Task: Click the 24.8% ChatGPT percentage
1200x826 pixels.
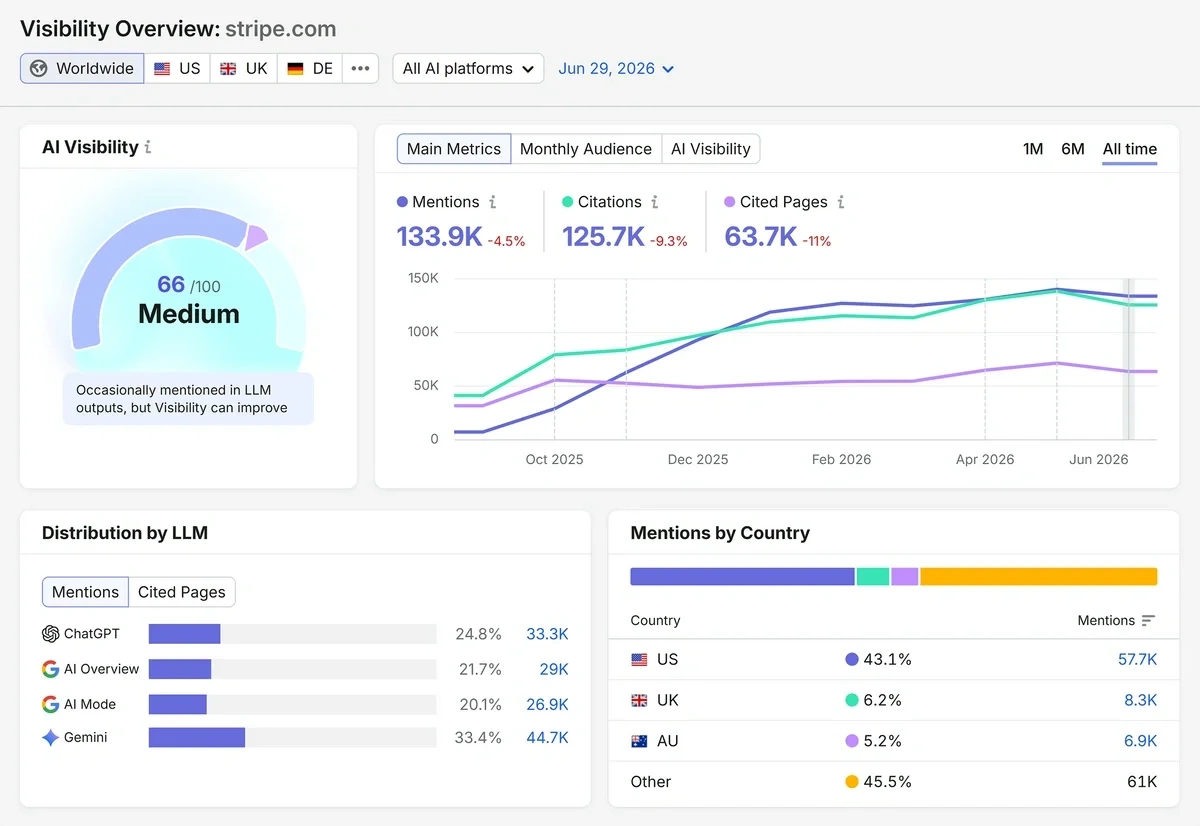Action: click(x=478, y=634)
